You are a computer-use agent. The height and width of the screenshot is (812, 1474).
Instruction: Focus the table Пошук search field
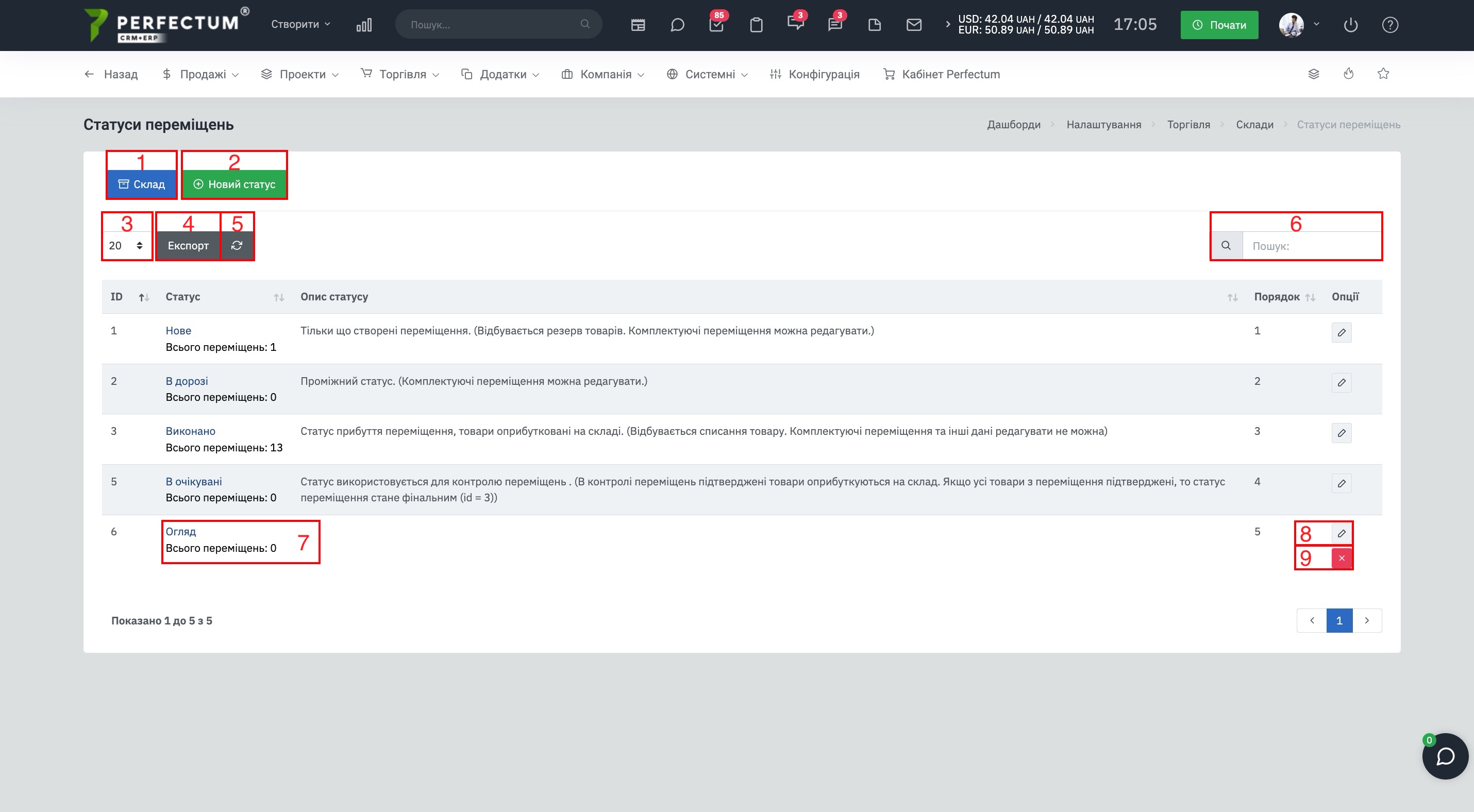tap(1311, 246)
